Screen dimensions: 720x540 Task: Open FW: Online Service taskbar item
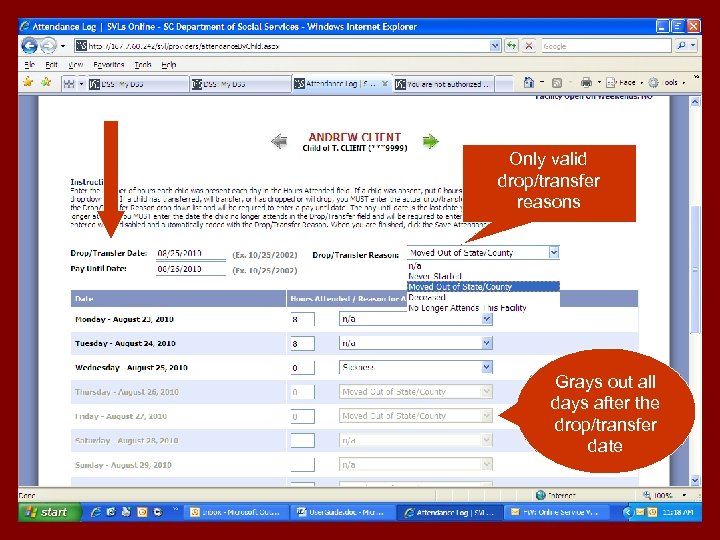tap(557, 512)
